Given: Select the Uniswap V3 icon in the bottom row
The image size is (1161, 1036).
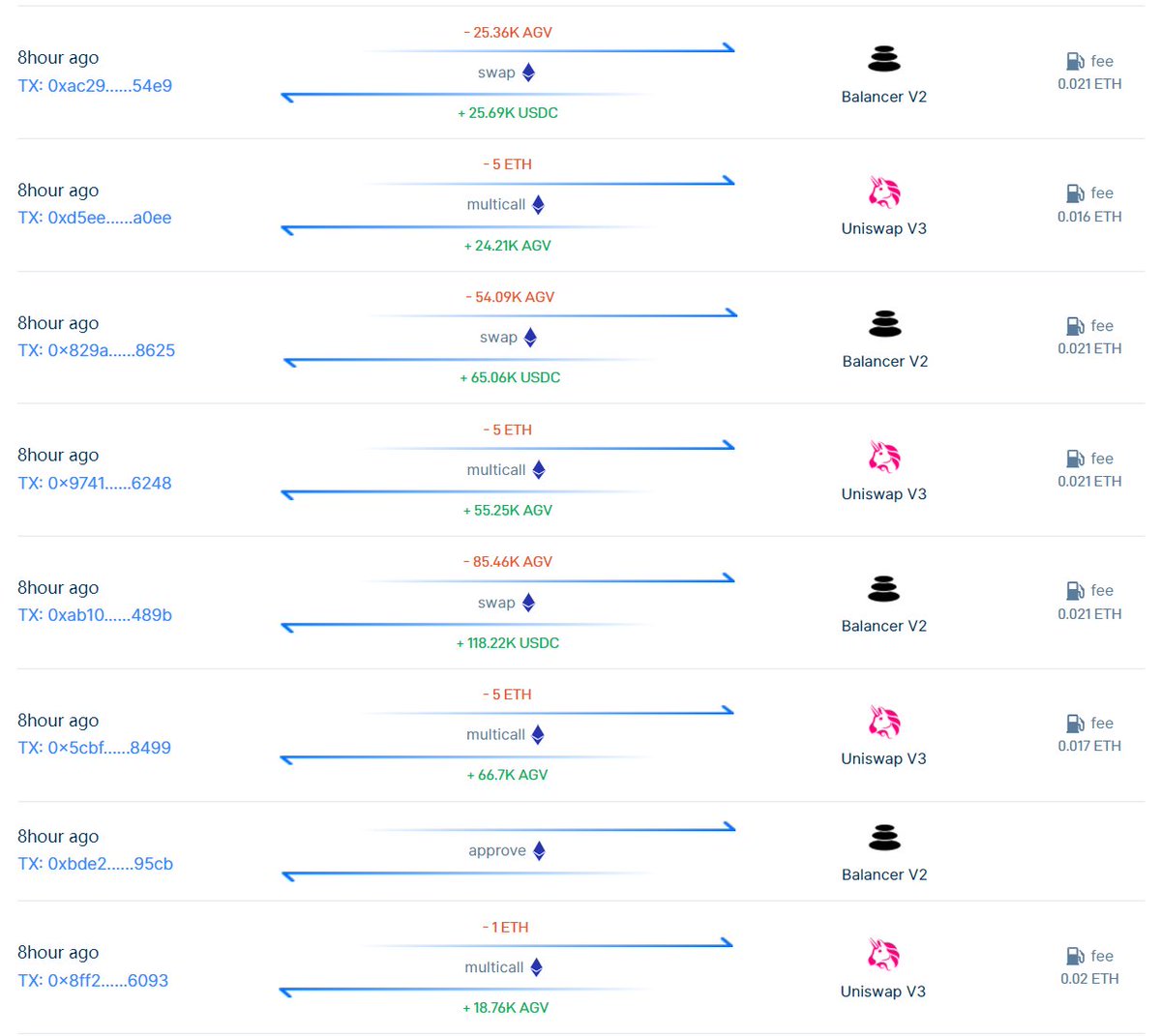Looking at the screenshot, I should [x=883, y=954].
